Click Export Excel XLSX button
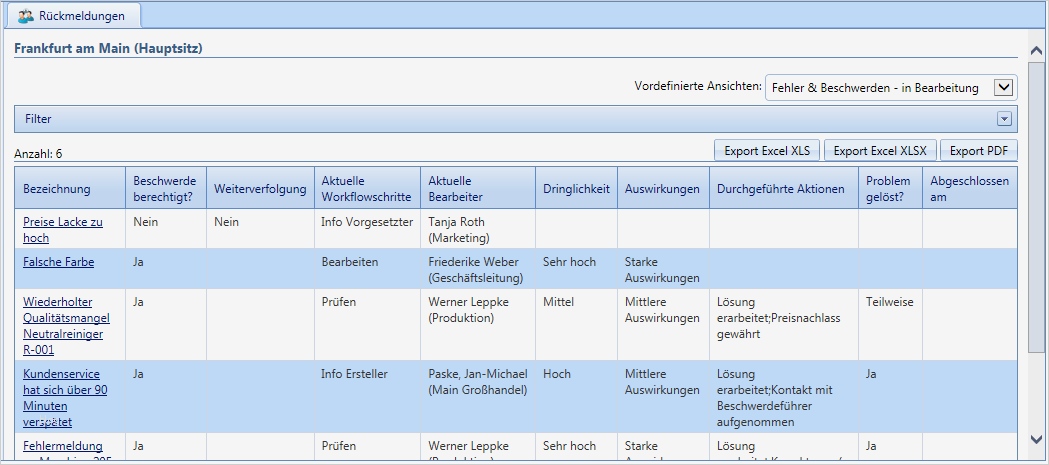The image size is (1049, 465). (x=880, y=151)
